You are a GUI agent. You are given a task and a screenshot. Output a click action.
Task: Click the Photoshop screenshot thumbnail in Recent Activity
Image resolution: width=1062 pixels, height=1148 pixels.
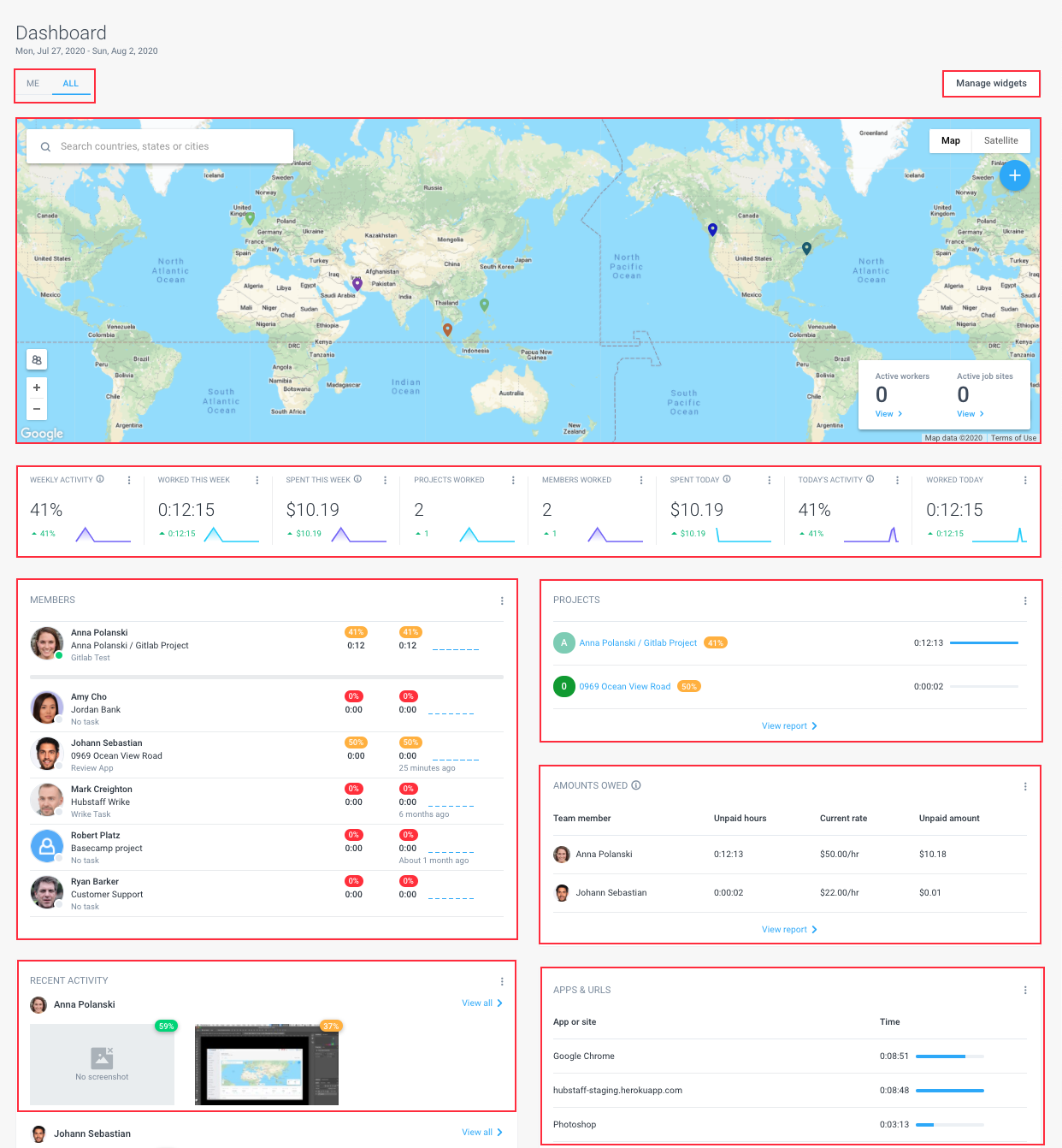click(266, 1063)
